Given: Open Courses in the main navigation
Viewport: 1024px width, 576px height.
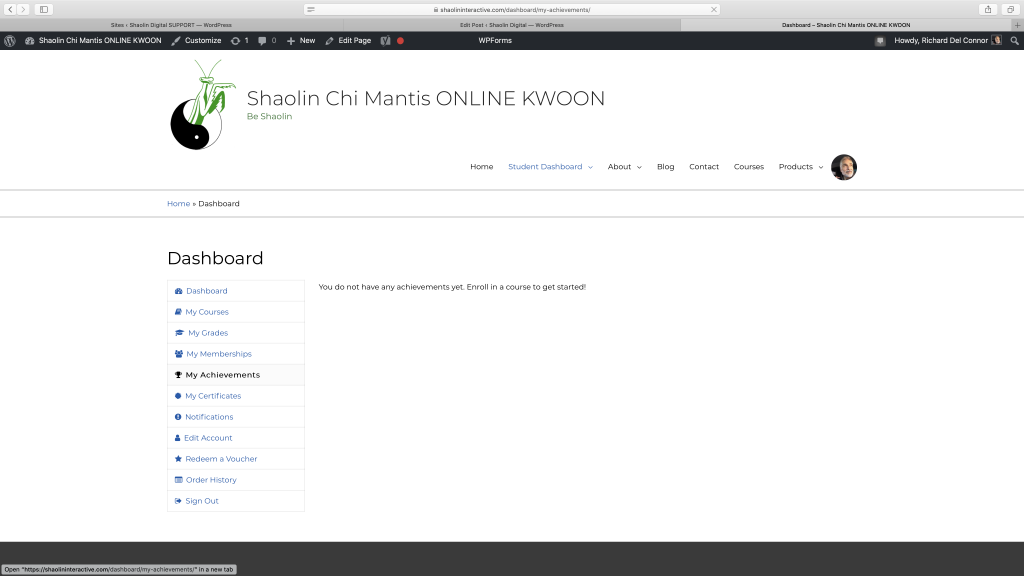Looking at the screenshot, I should (x=748, y=167).
